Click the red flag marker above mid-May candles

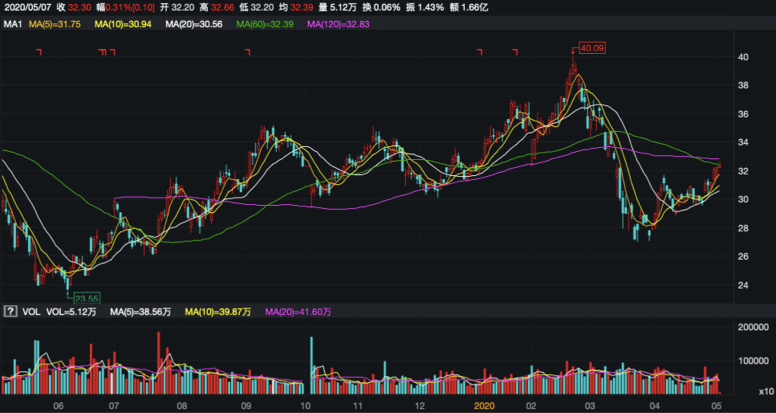(x=40, y=51)
